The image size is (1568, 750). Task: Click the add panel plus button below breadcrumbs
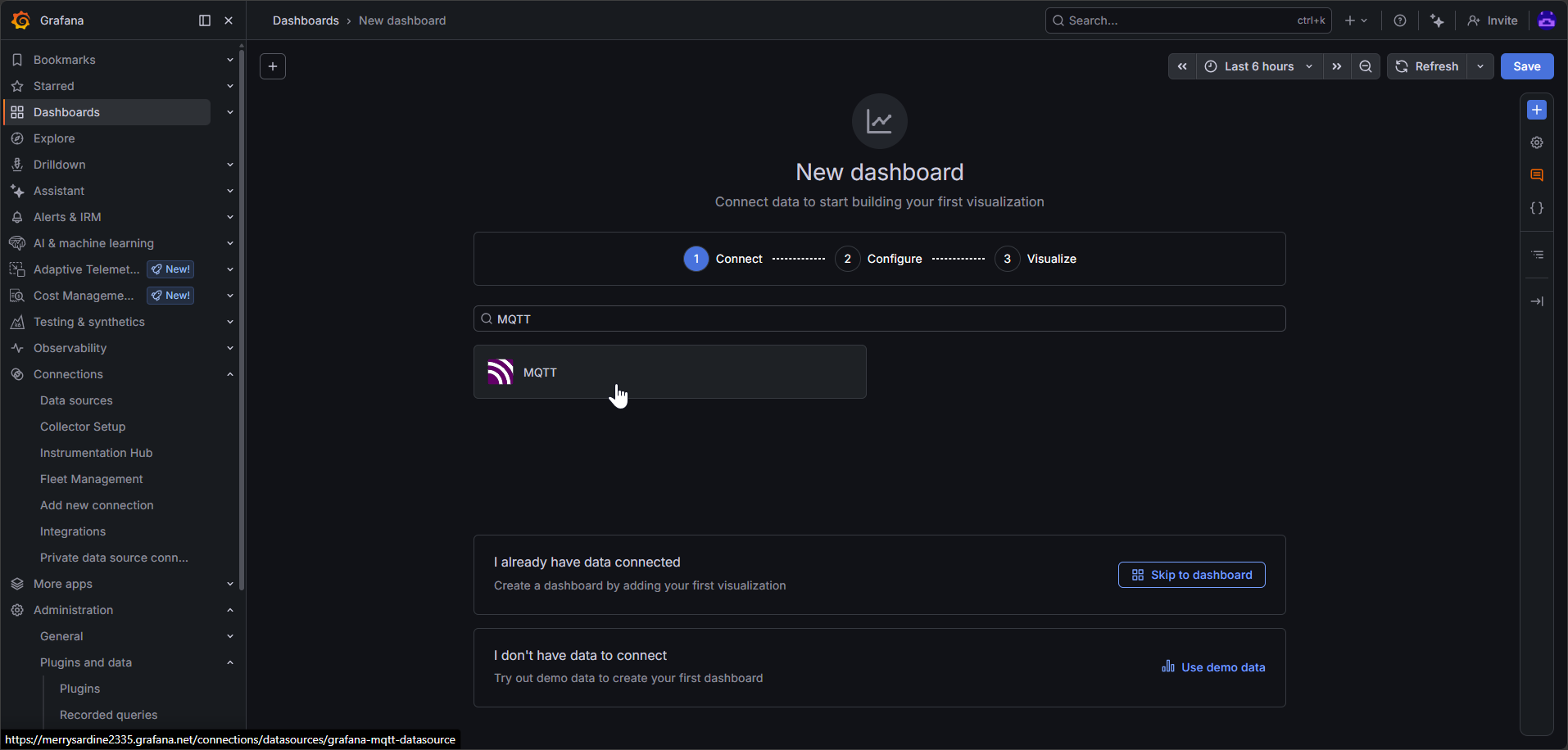[x=273, y=66]
